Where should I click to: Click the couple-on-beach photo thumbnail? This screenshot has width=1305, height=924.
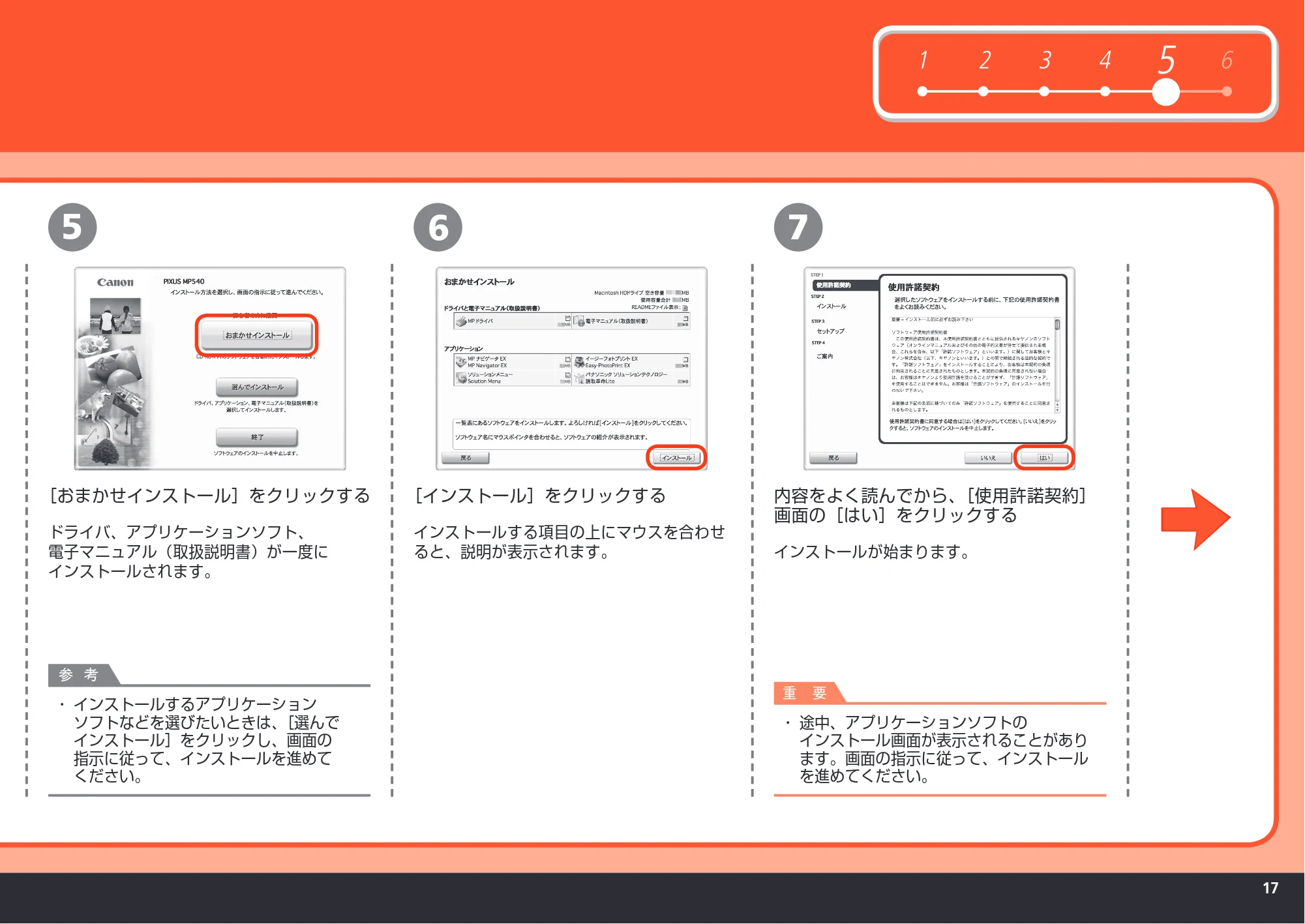pyautogui.click(x=115, y=316)
